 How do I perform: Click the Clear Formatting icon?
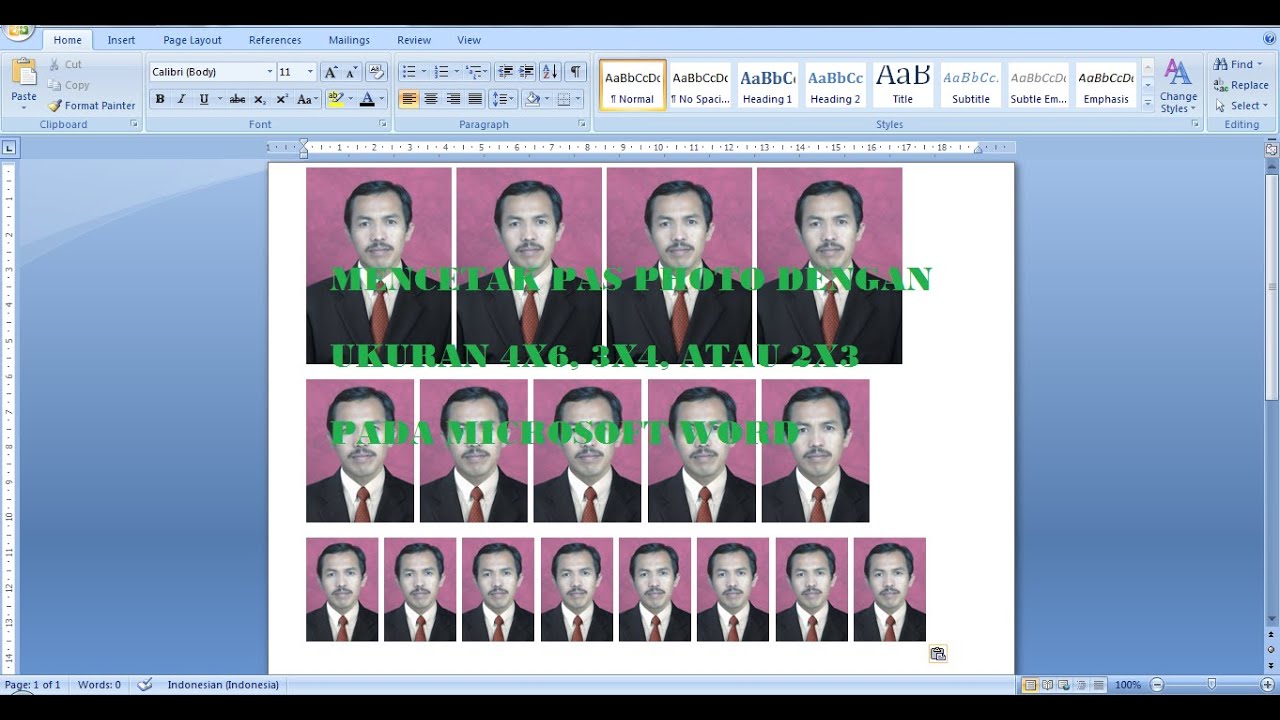[376, 72]
